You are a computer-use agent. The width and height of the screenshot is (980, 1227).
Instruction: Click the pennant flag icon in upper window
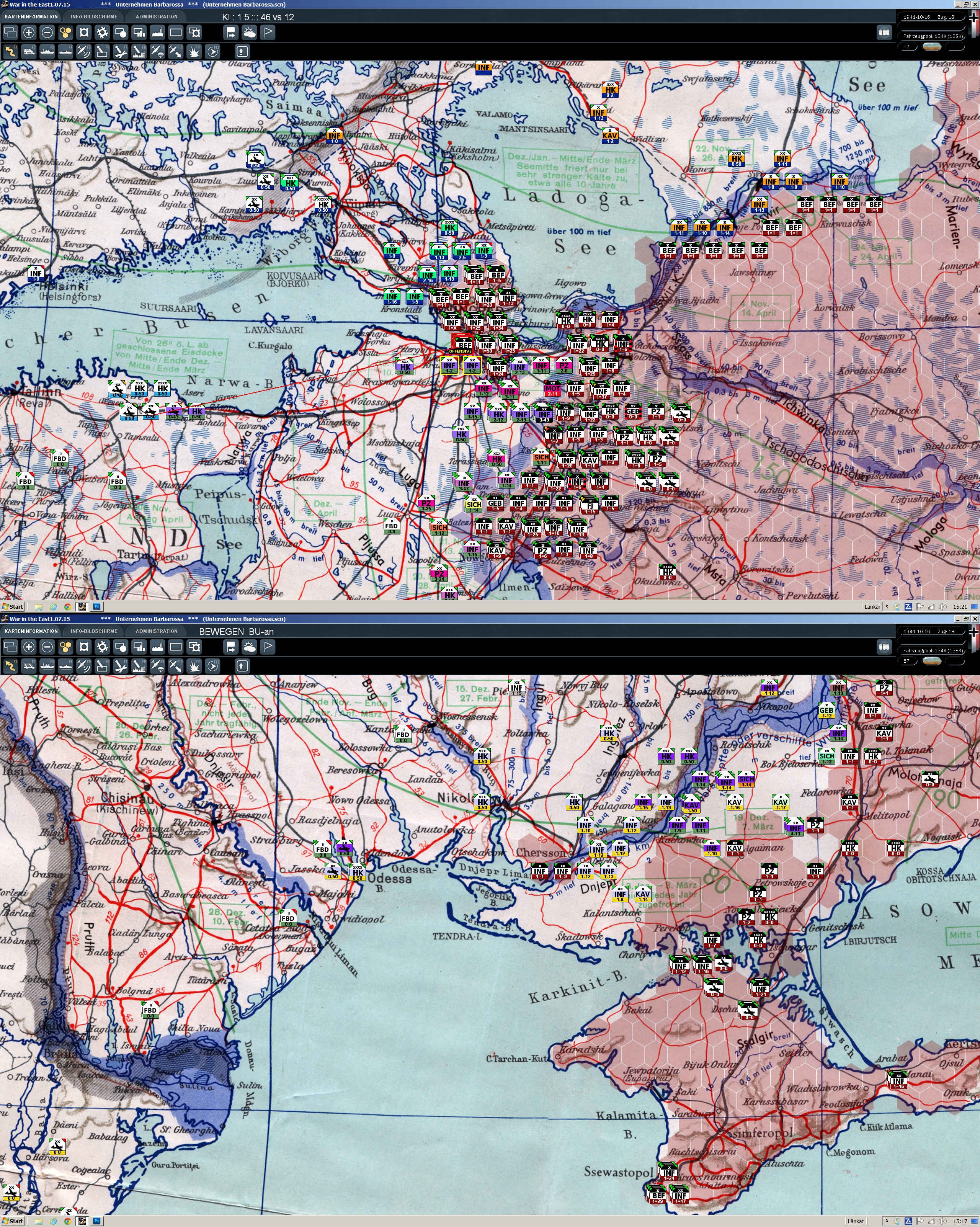[268, 33]
